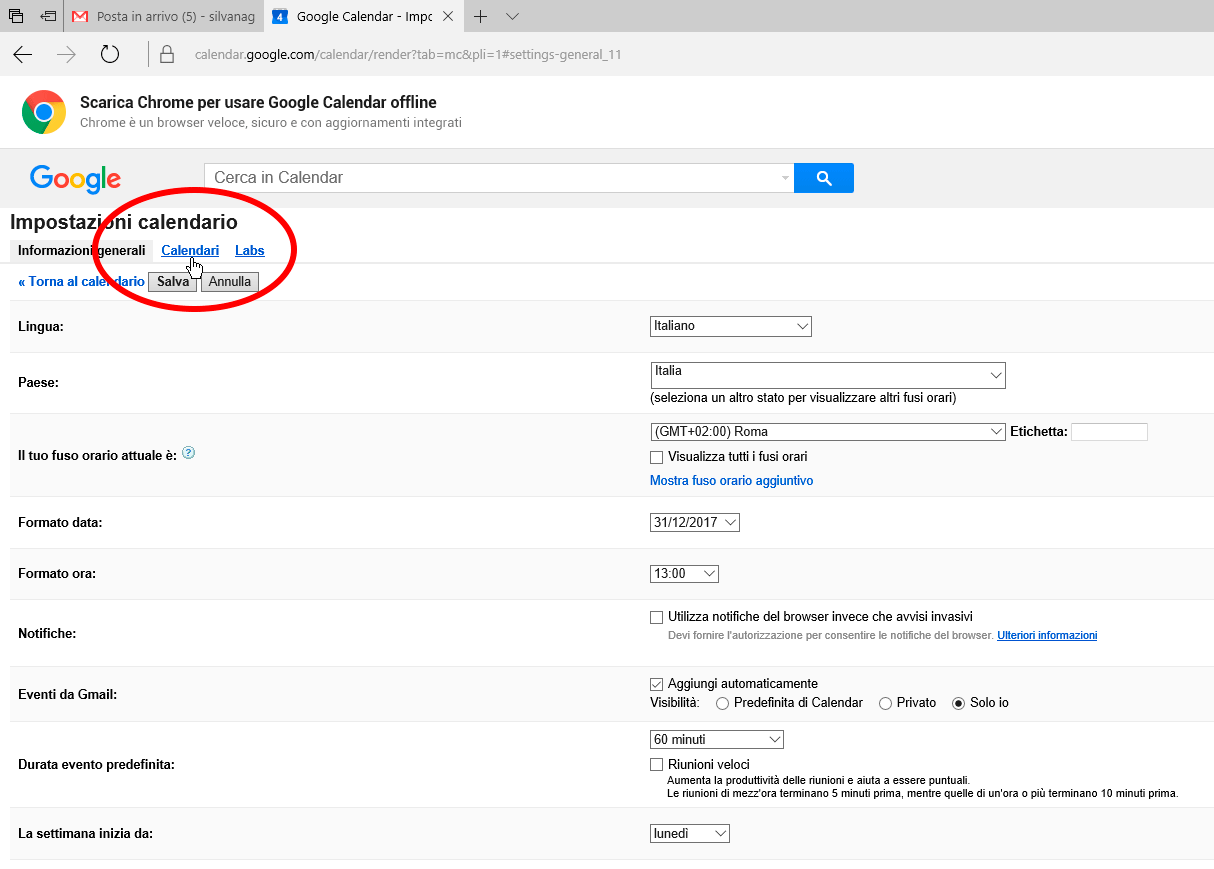The width and height of the screenshot is (1214, 869).
Task: Click the browser address bar URL
Action: pyautogui.click(x=408, y=54)
